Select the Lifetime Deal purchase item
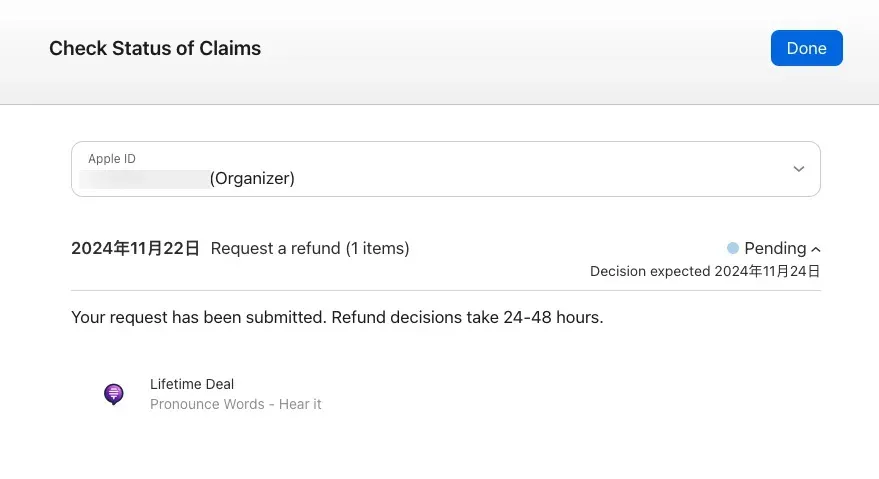Image resolution: width=879 pixels, height=479 pixels. 192,384
